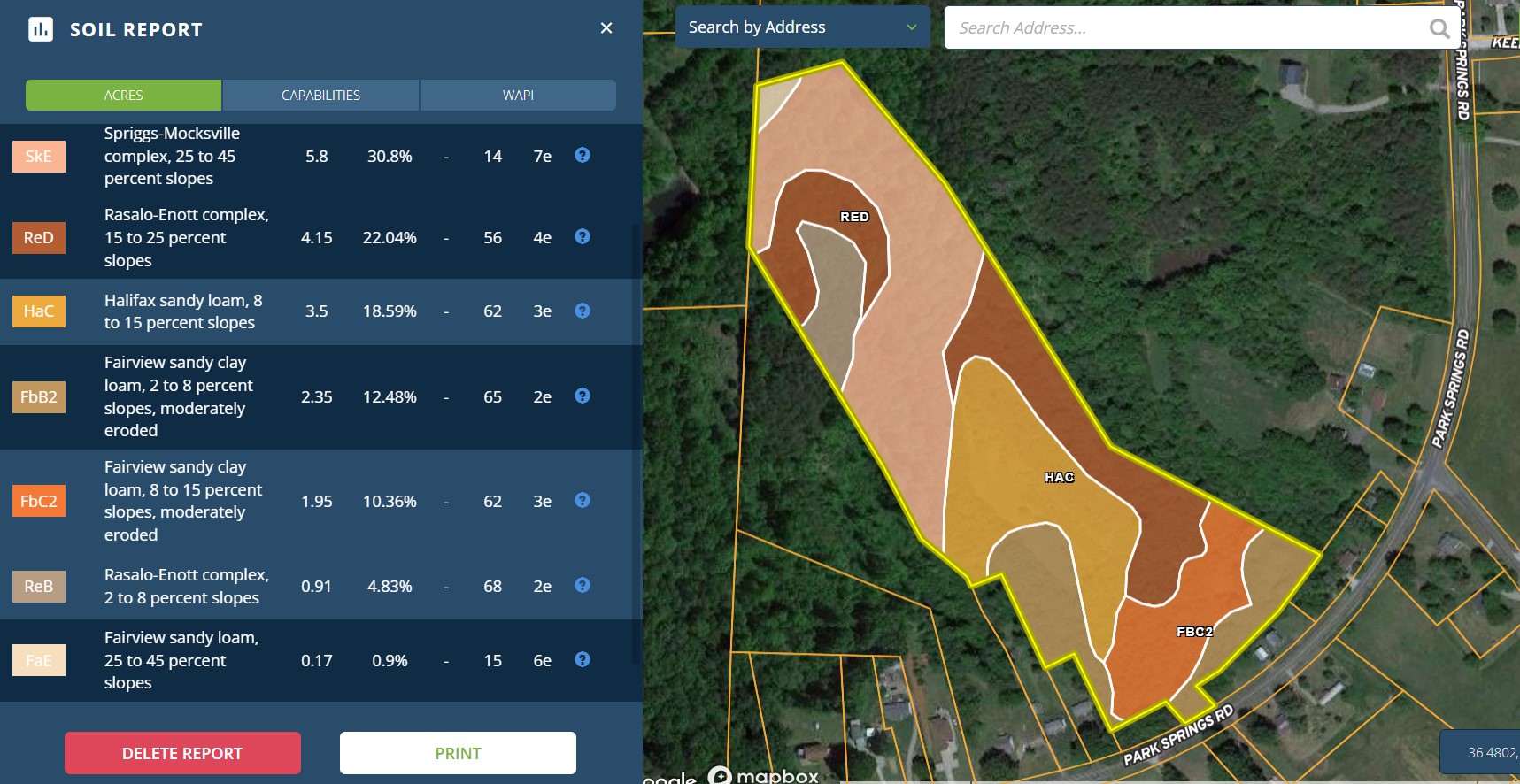Open help icon for HaC soil row
The width and height of the screenshot is (1520, 784).
pos(583,311)
